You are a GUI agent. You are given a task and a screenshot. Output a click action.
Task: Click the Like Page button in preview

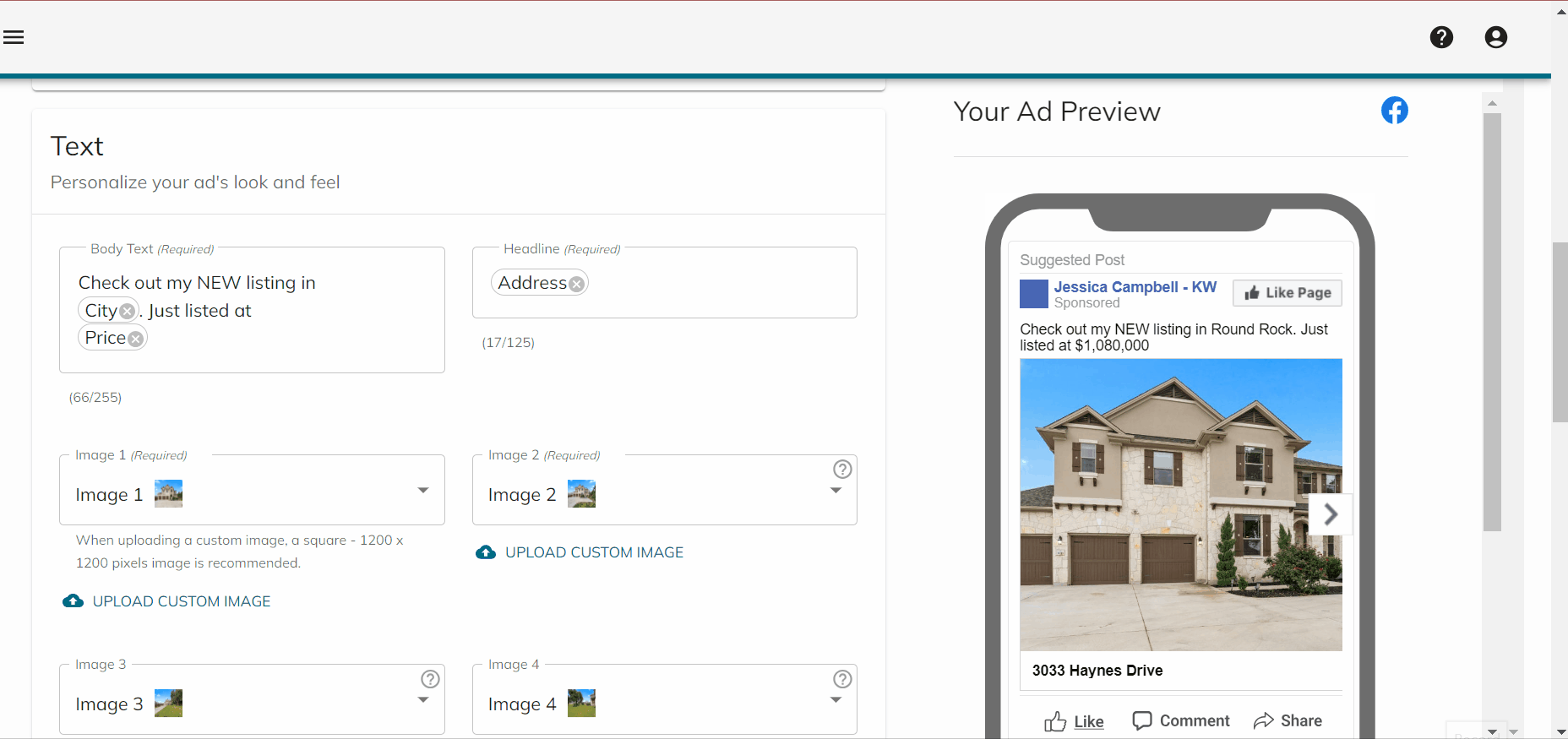click(x=1287, y=292)
